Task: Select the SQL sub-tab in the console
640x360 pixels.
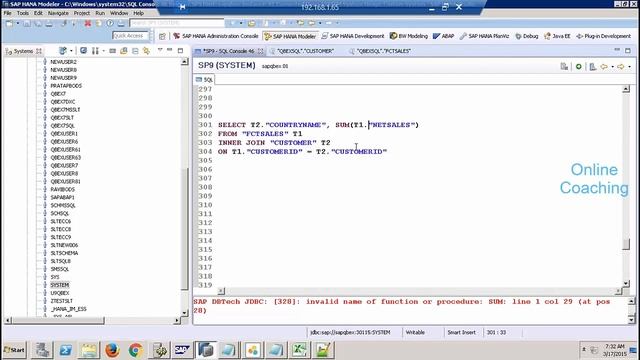Action: 204,80
